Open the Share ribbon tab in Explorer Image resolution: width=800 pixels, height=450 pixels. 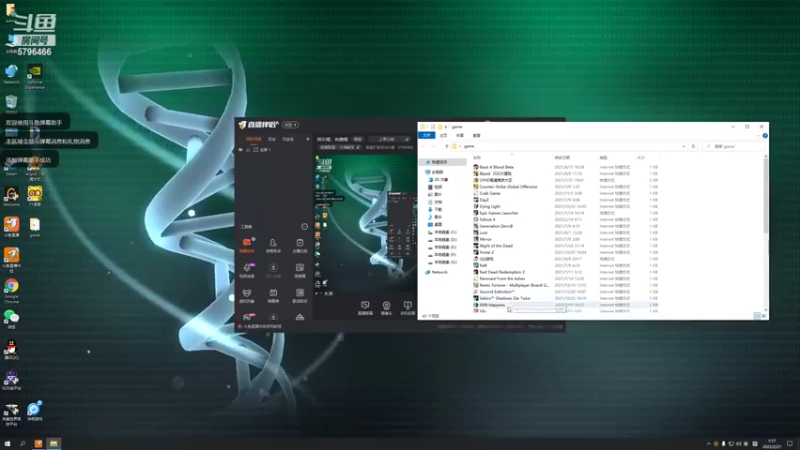[x=460, y=135]
